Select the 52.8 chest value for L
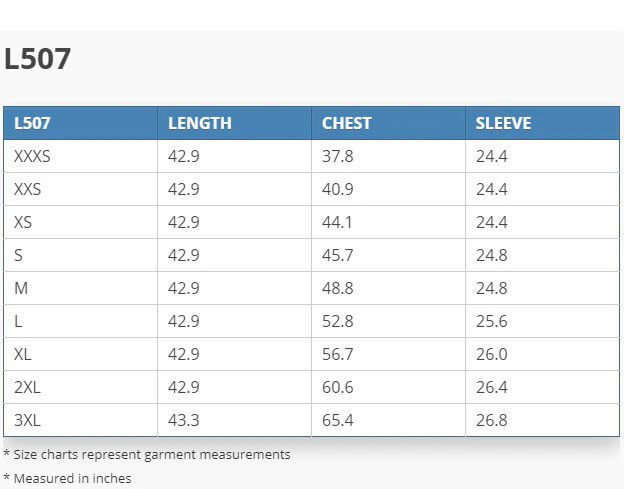The width and height of the screenshot is (639, 489). point(337,321)
